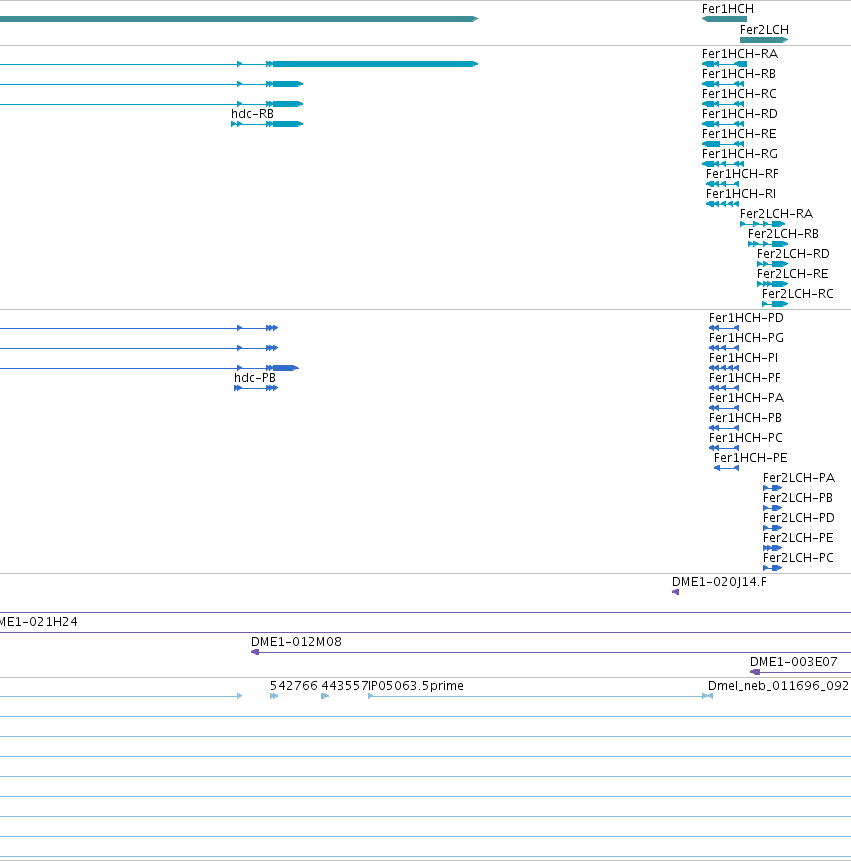The image size is (851, 861).
Task: Click the Fer2LCH-PB protein label
Action: pyautogui.click(x=798, y=498)
